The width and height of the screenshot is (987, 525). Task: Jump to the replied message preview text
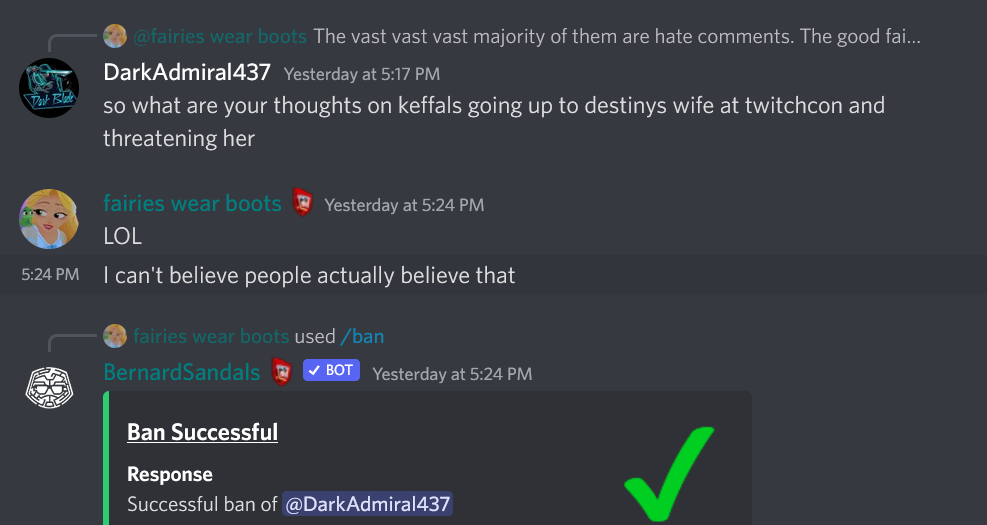(x=617, y=37)
